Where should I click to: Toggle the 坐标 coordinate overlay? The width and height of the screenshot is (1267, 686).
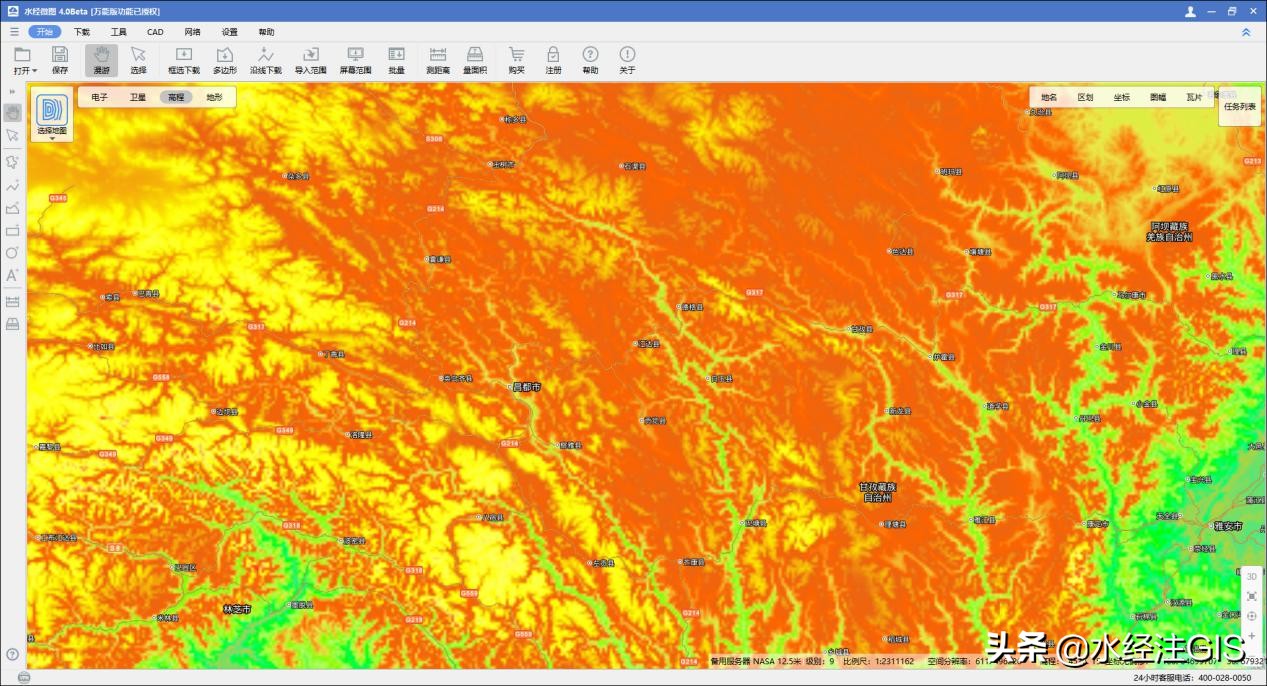[x=1122, y=97]
